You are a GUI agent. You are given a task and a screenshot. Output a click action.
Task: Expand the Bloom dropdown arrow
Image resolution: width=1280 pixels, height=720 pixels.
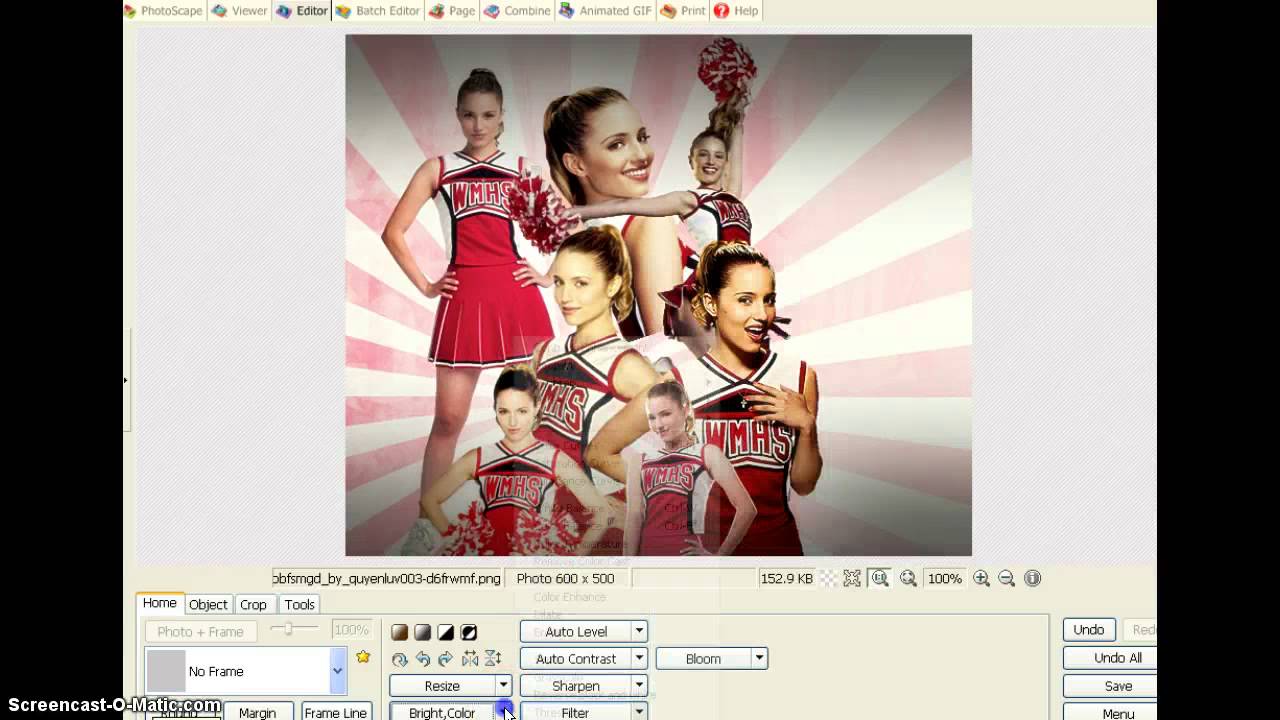point(760,659)
